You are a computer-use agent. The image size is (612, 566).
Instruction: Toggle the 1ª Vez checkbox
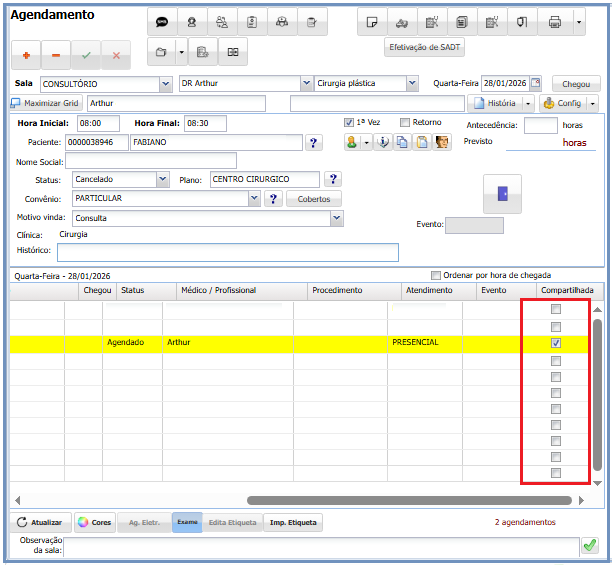click(349, 123)
